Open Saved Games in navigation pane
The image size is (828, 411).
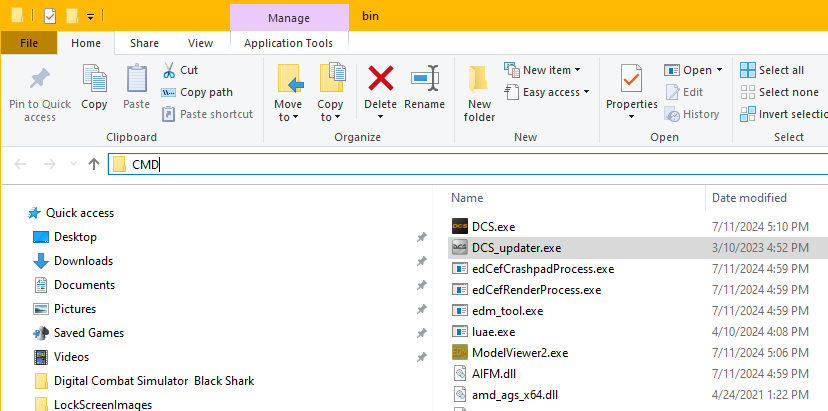[x=78, y=333]
